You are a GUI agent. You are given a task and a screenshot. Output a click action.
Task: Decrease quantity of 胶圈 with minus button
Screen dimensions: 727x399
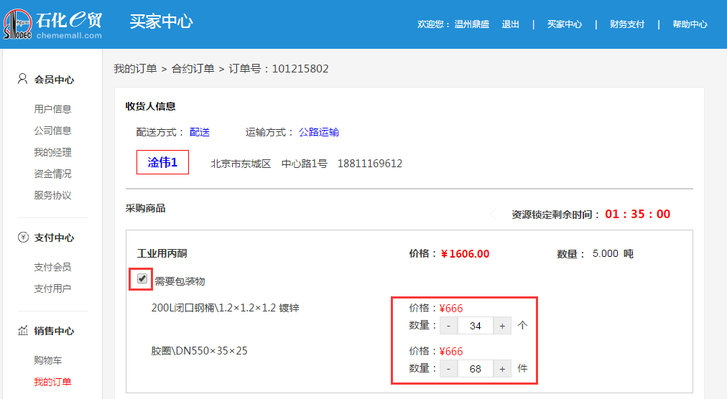pos(448,369)
